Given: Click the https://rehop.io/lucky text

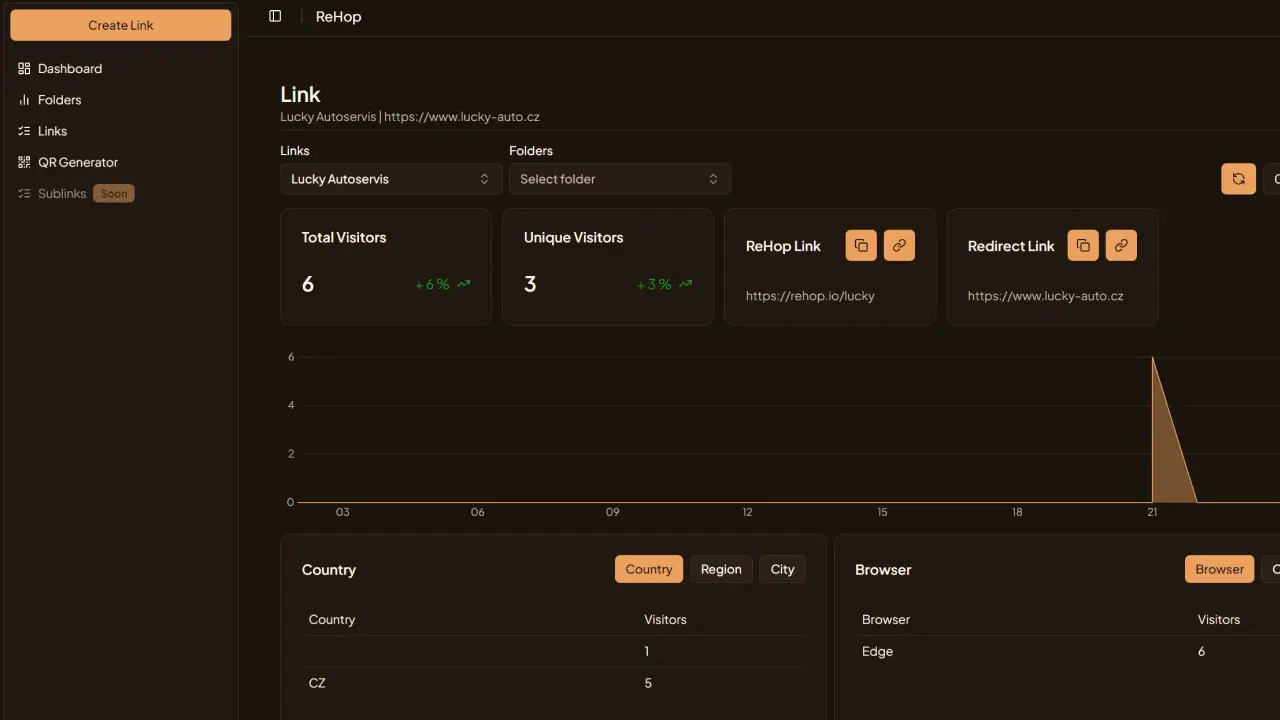Looking at the screenshot, I should [810, 296].
